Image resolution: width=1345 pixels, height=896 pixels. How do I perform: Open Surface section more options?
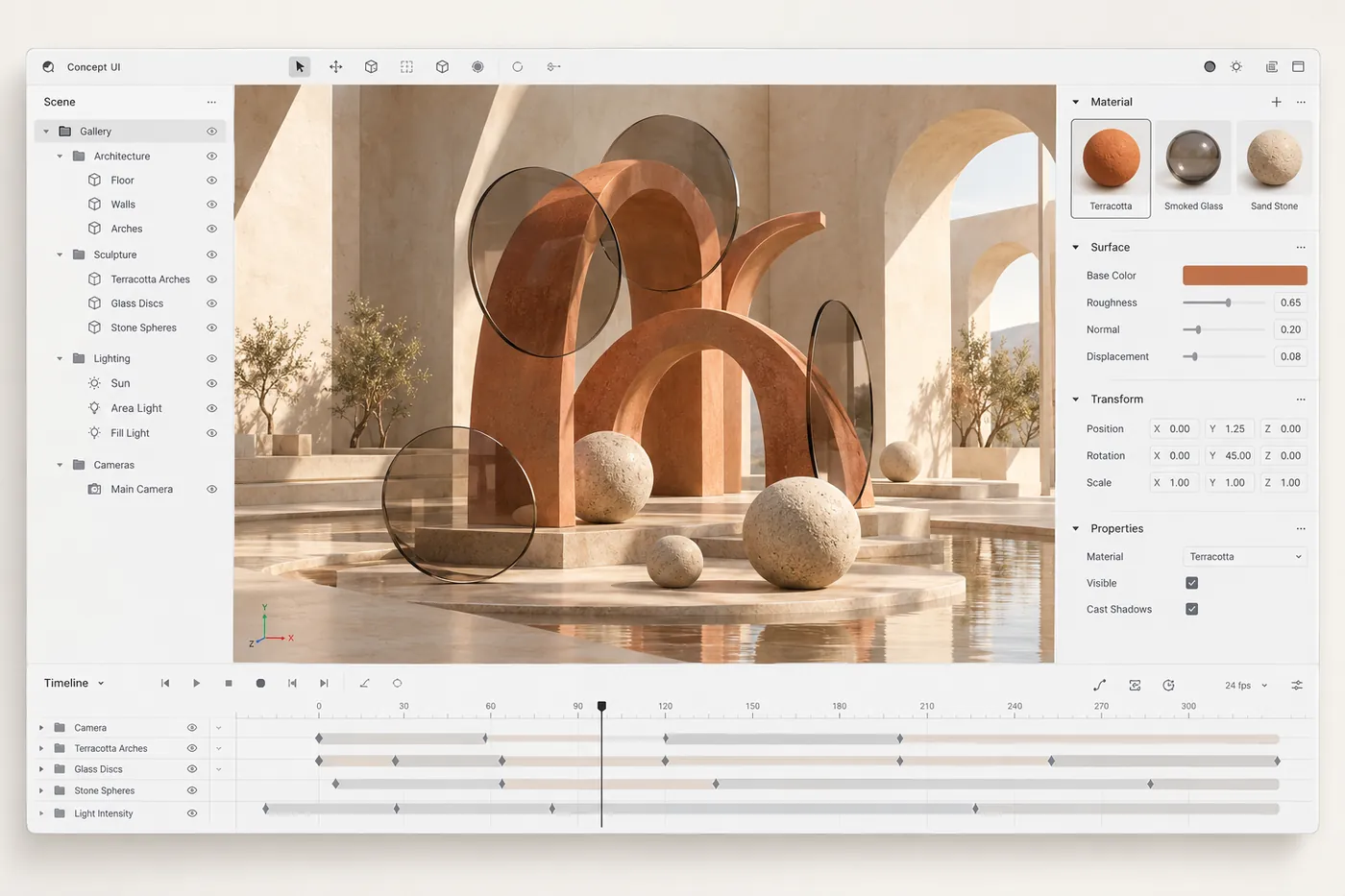coord(1301,247)
